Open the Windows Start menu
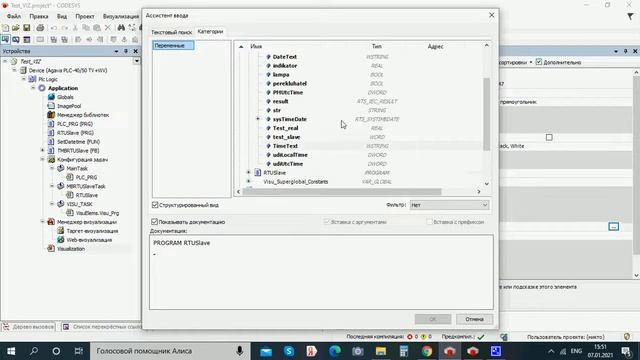The image size is (640, 360). pos(11,351)
